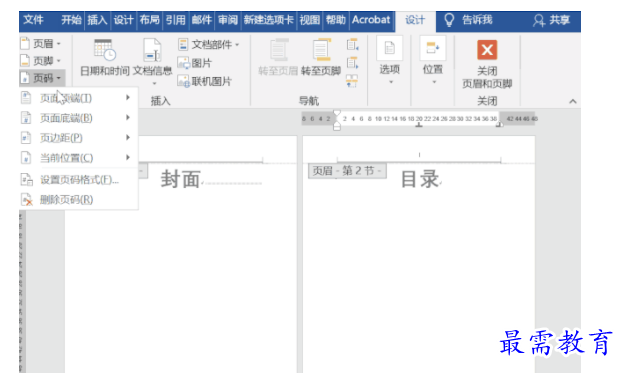Open the 选项 options dropdown
This screenshot has height=374, width=621.
pos(390,60)
